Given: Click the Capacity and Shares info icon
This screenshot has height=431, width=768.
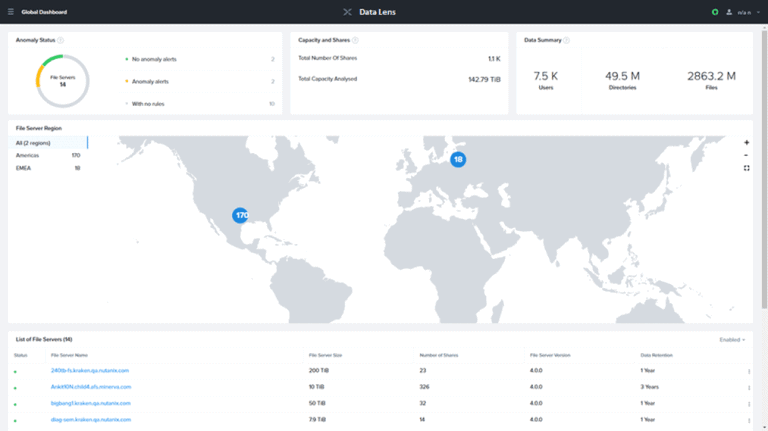Looking at the screenshot, I should click(x=355, y=40).
